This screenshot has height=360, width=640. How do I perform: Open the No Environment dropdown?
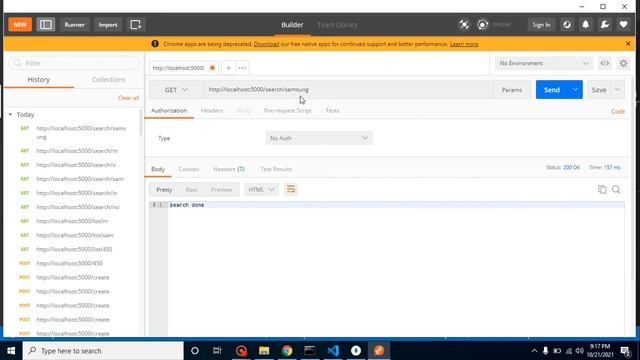543,63
